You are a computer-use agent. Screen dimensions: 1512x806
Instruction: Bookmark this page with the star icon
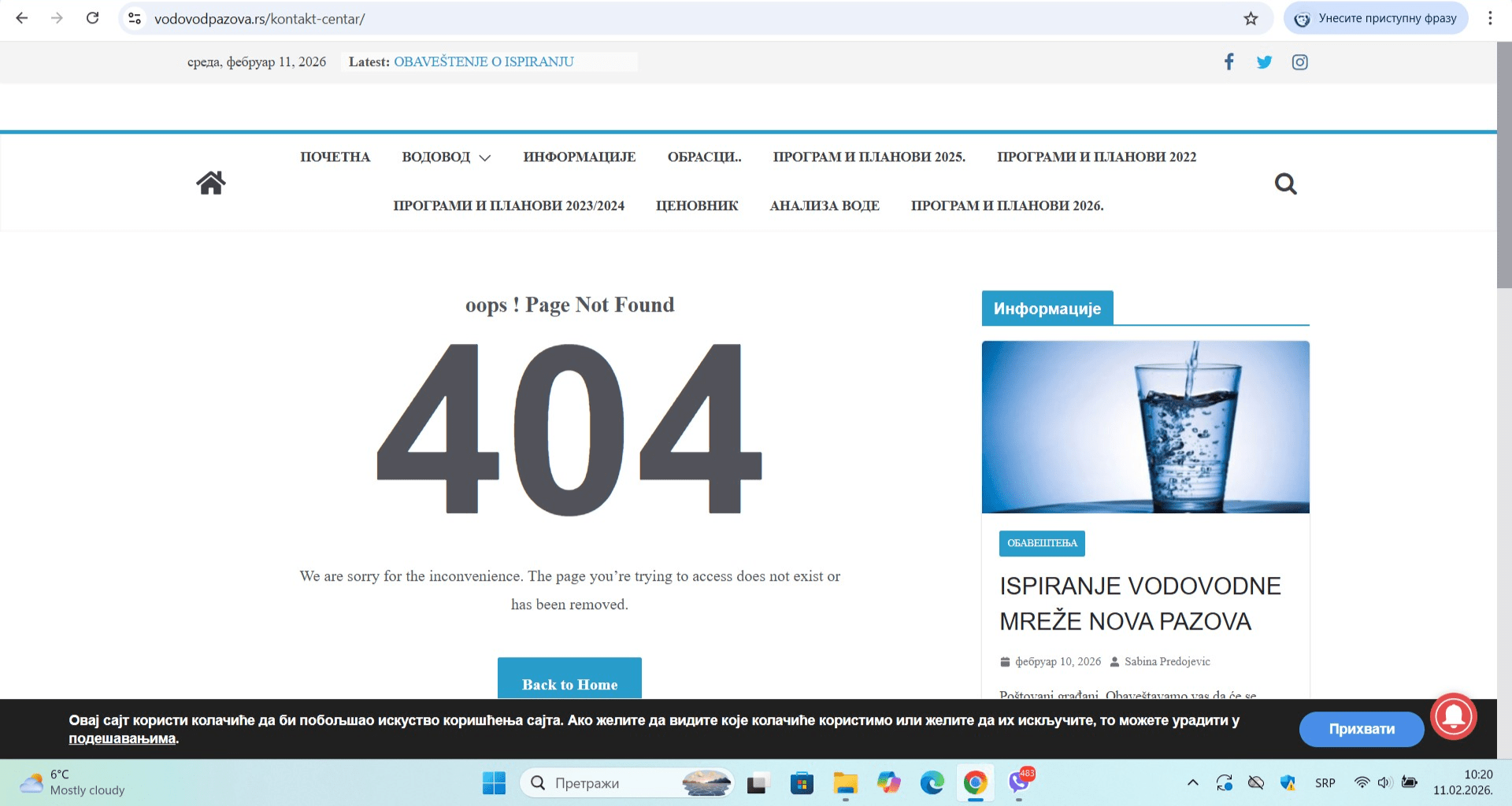1251,19
